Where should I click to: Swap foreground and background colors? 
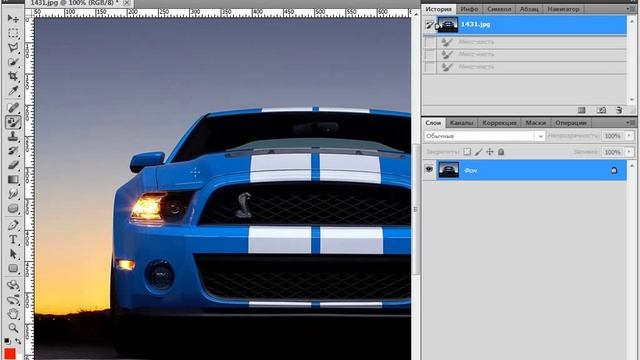18,341
